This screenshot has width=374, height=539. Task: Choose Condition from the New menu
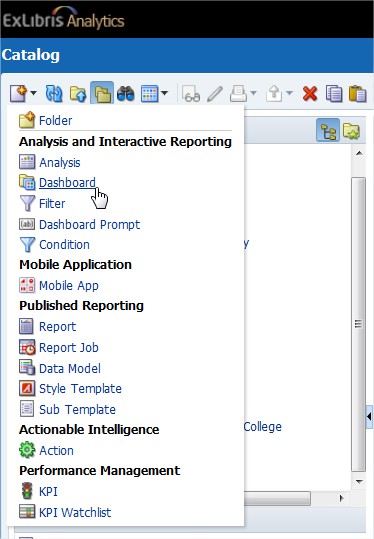(64, 244)
